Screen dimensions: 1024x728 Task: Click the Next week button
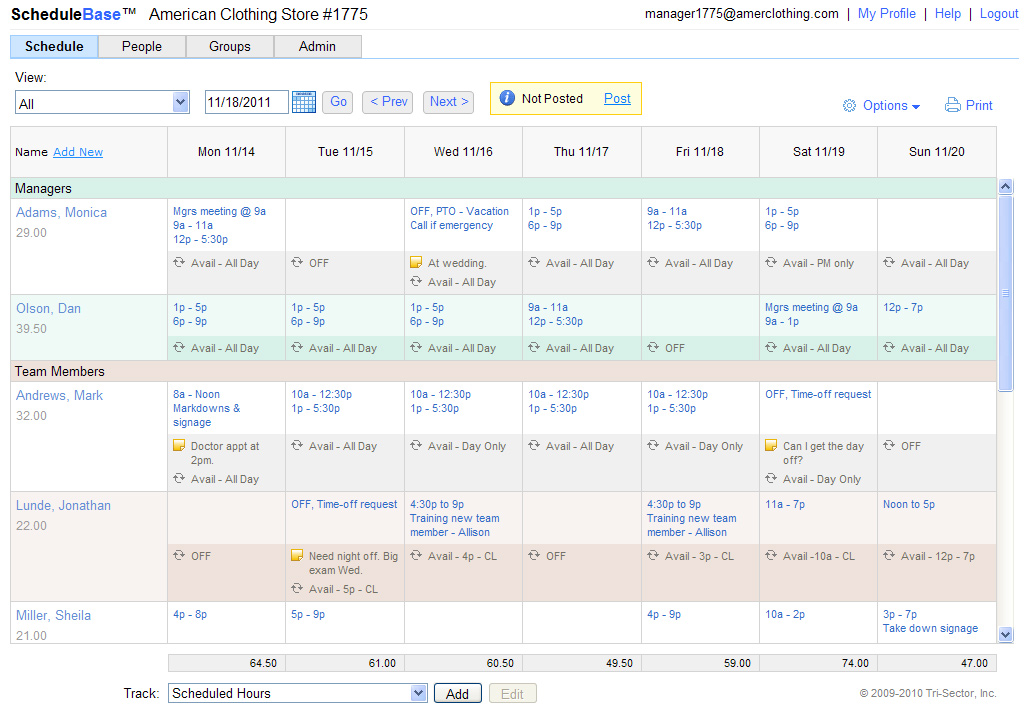coord(449,102)
